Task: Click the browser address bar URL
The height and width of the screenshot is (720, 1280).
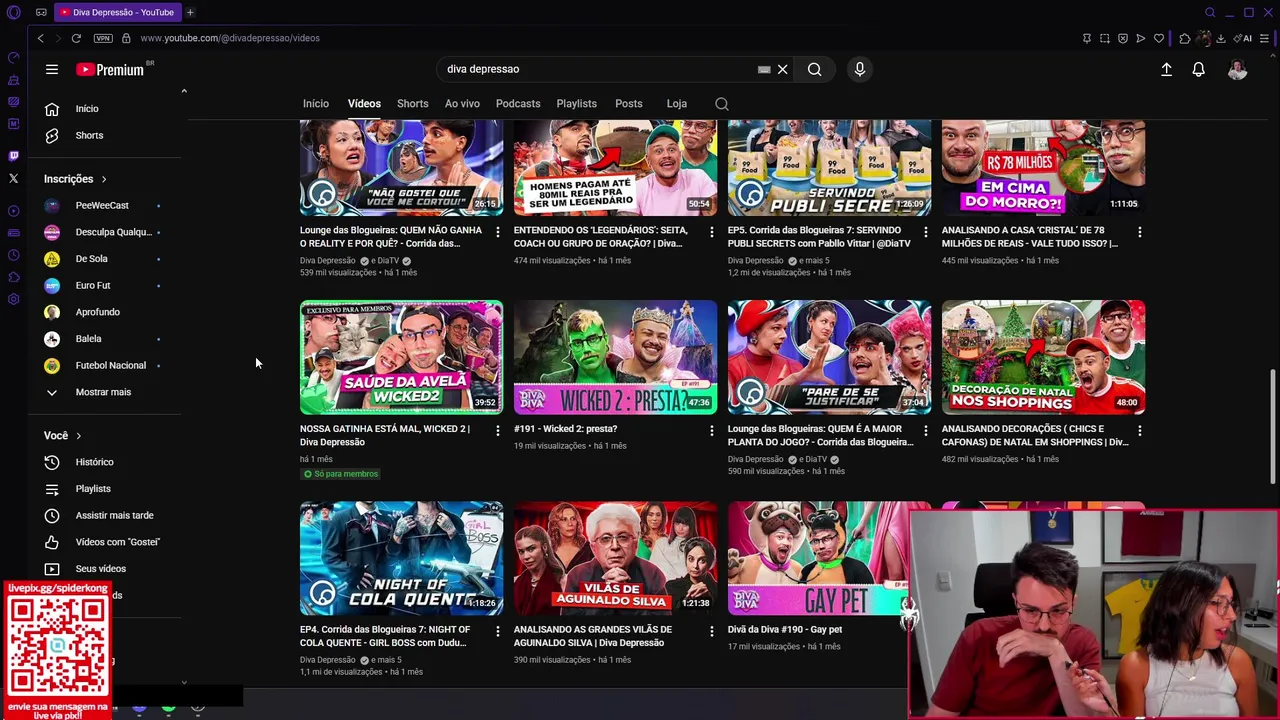Action: coord(230,38)
